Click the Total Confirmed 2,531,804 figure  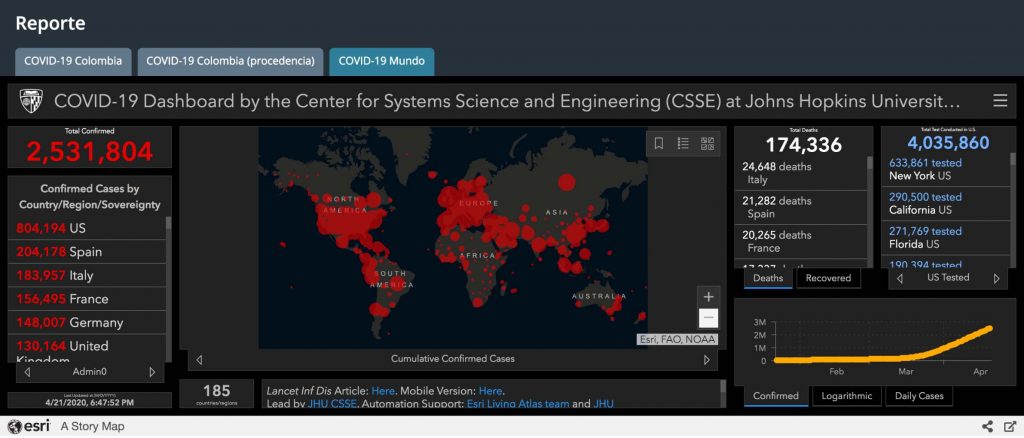tap(90, 151)
